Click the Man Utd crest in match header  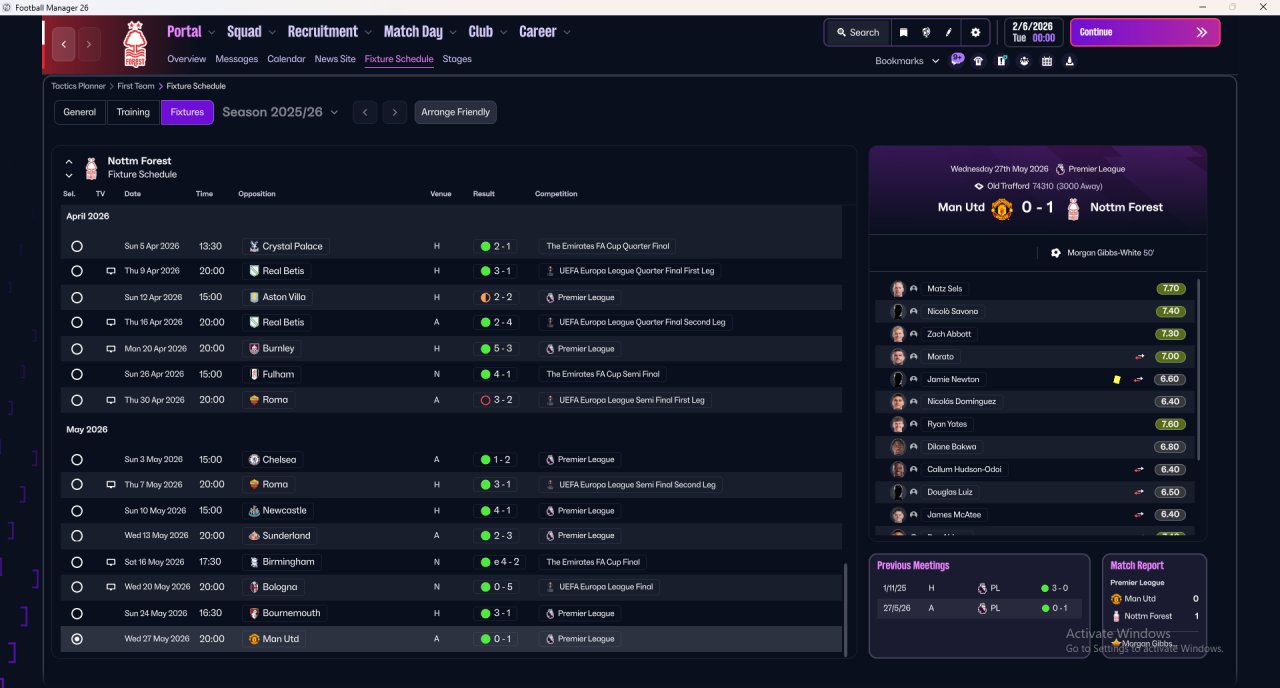1002,208
